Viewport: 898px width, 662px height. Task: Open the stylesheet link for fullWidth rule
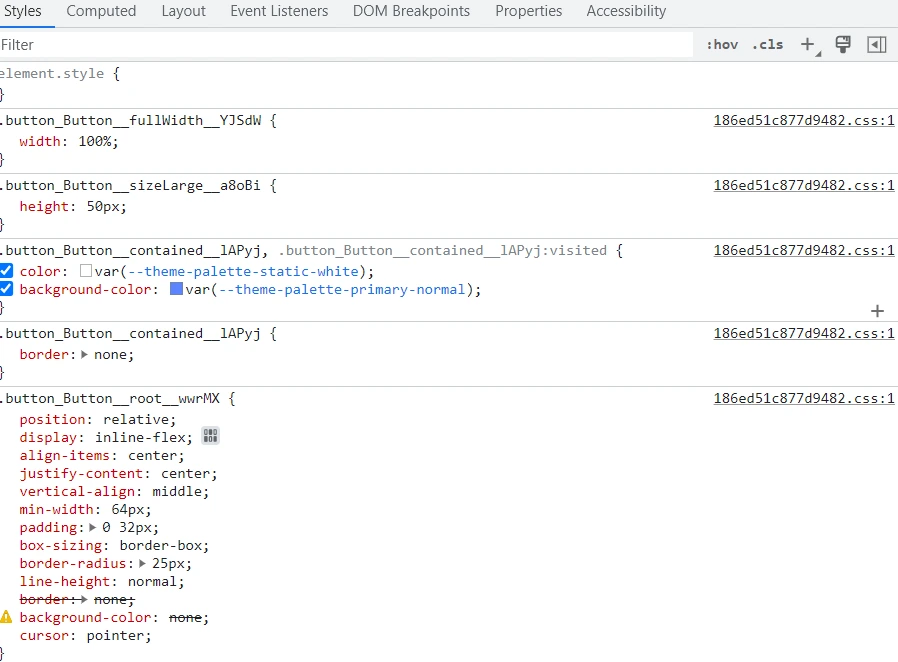tap(804, 120)
